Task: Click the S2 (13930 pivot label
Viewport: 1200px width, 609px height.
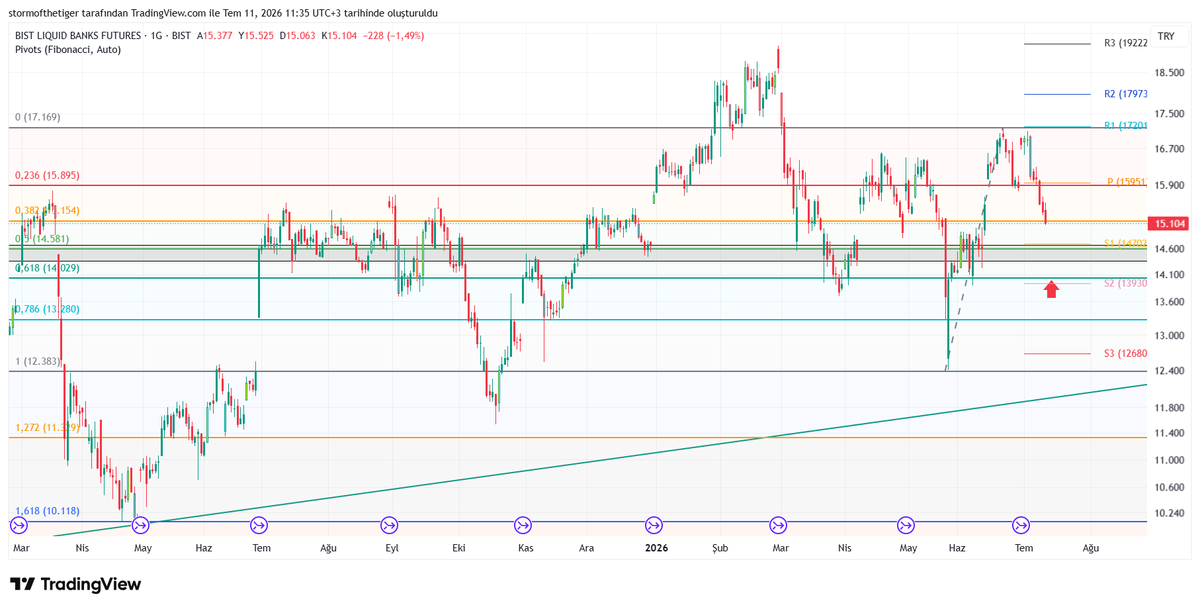Action: click(x=1126, y=283)
